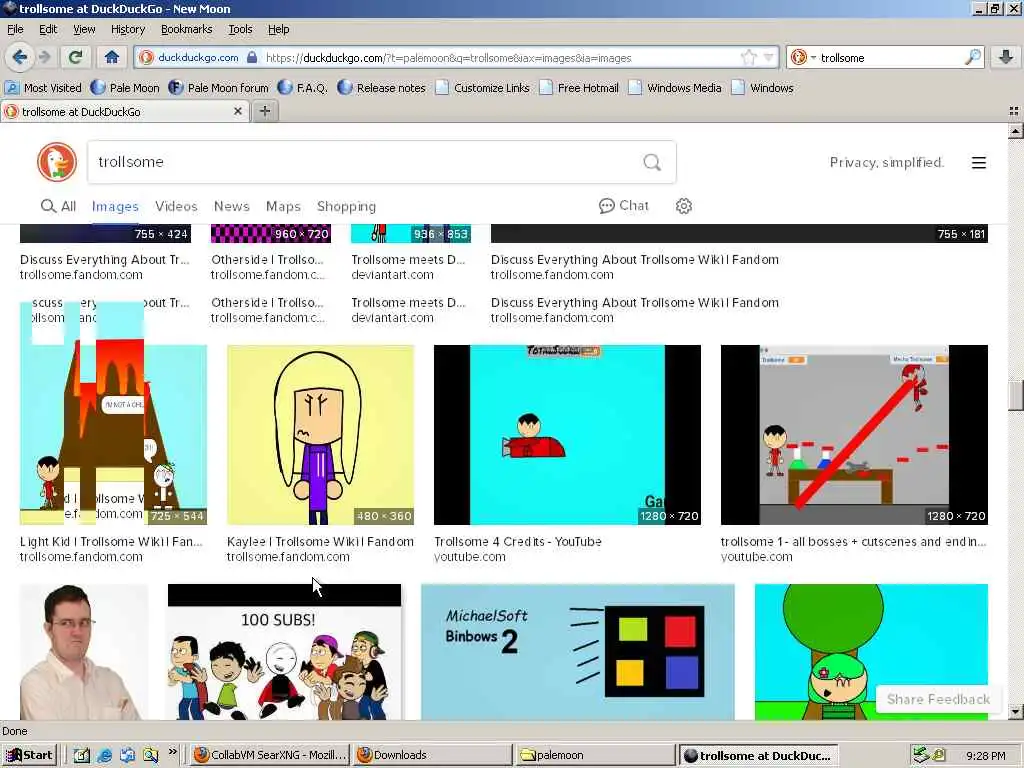The image size is (1024, 768).
Task: Select the Images results tab
Action: 115,206
